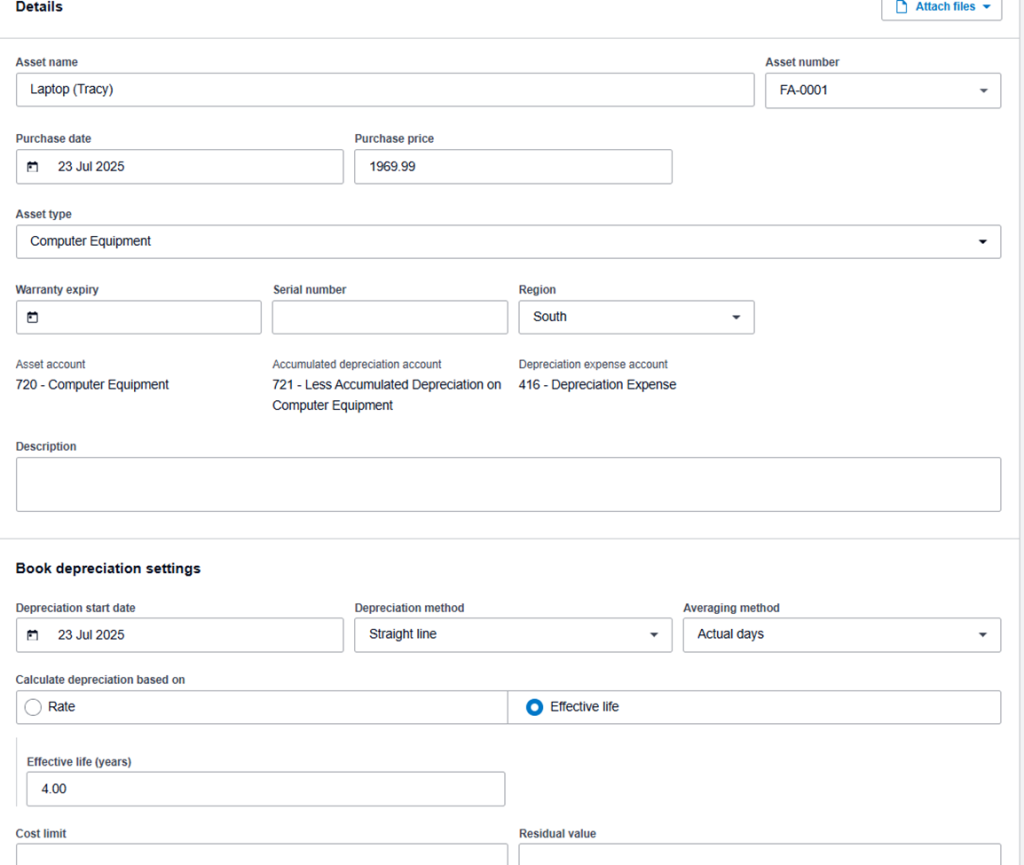Select the Effective life radio button
This screenshot has height=865, width=1024.
(x=535, y=707)
